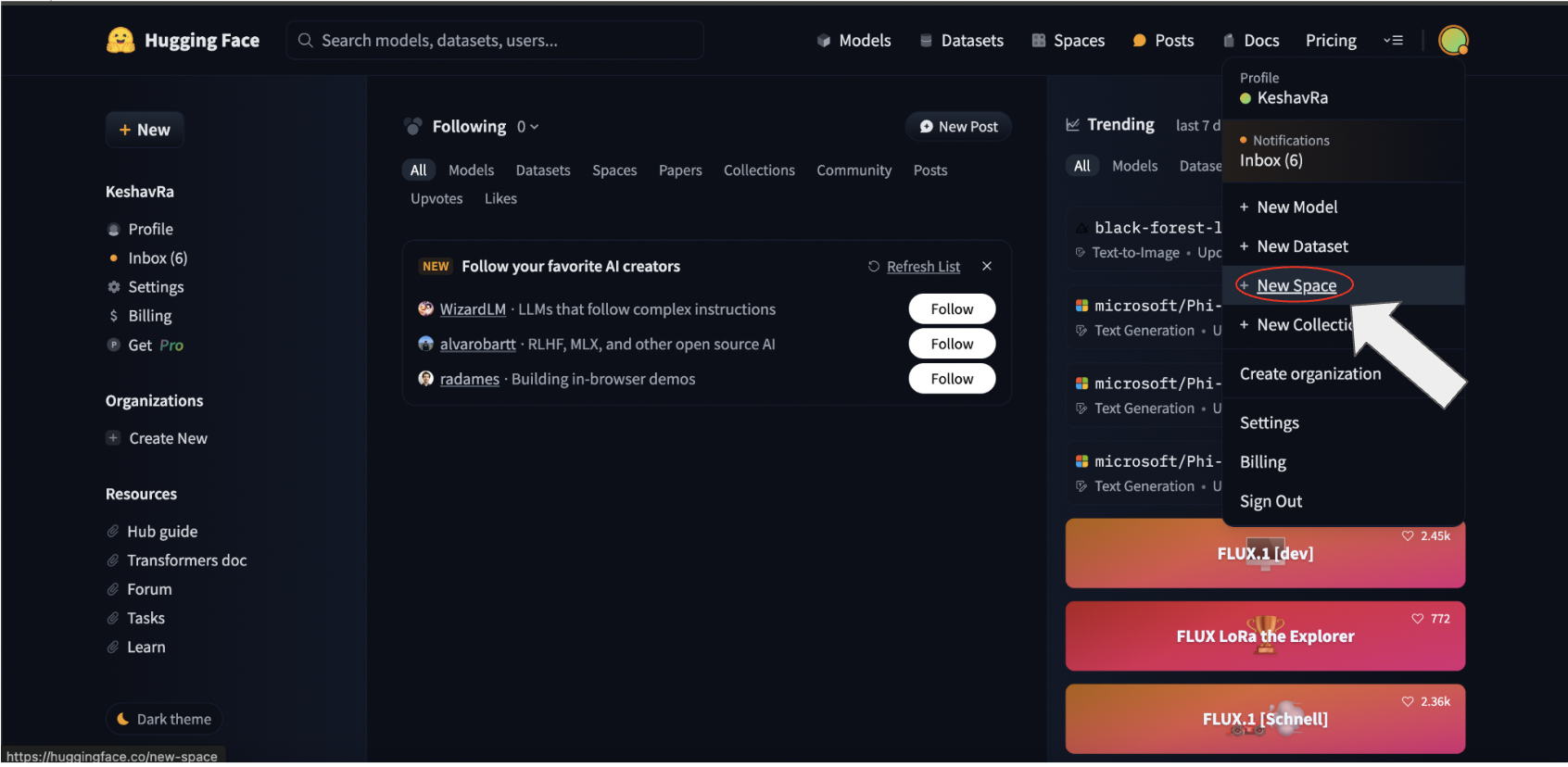Click the New Post button

click(958, 127)
